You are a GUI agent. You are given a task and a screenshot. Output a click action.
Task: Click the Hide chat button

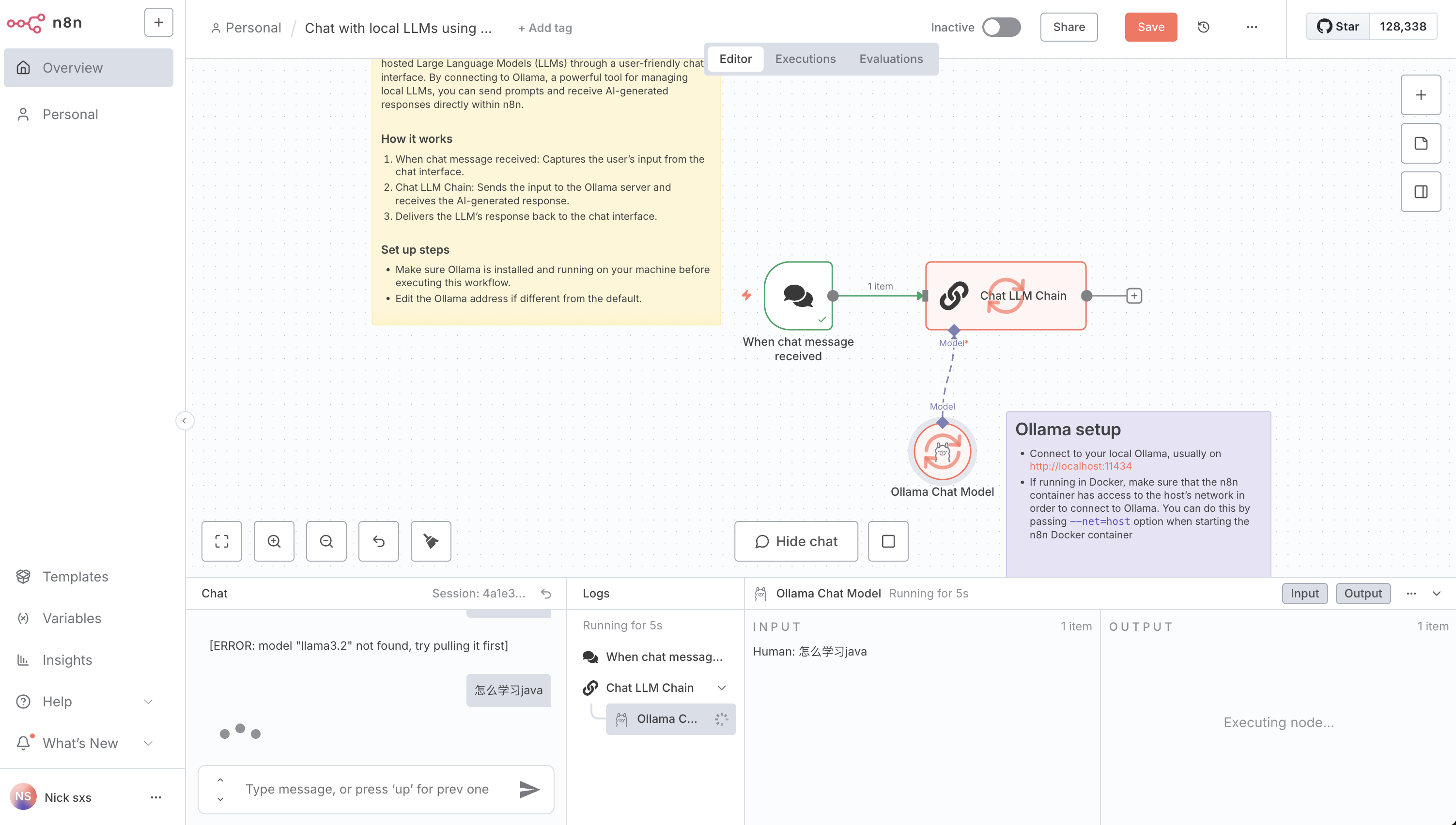796,541
